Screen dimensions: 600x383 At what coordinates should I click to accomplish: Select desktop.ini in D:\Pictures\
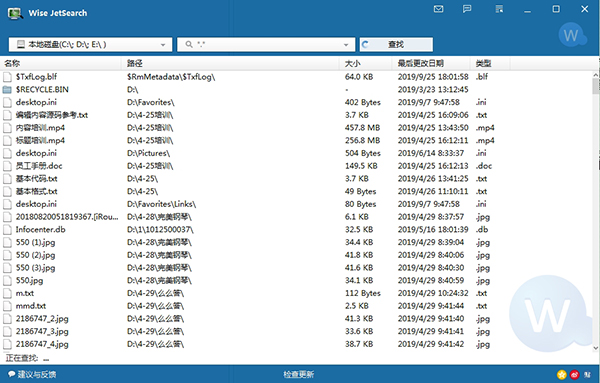pos(296,153)
